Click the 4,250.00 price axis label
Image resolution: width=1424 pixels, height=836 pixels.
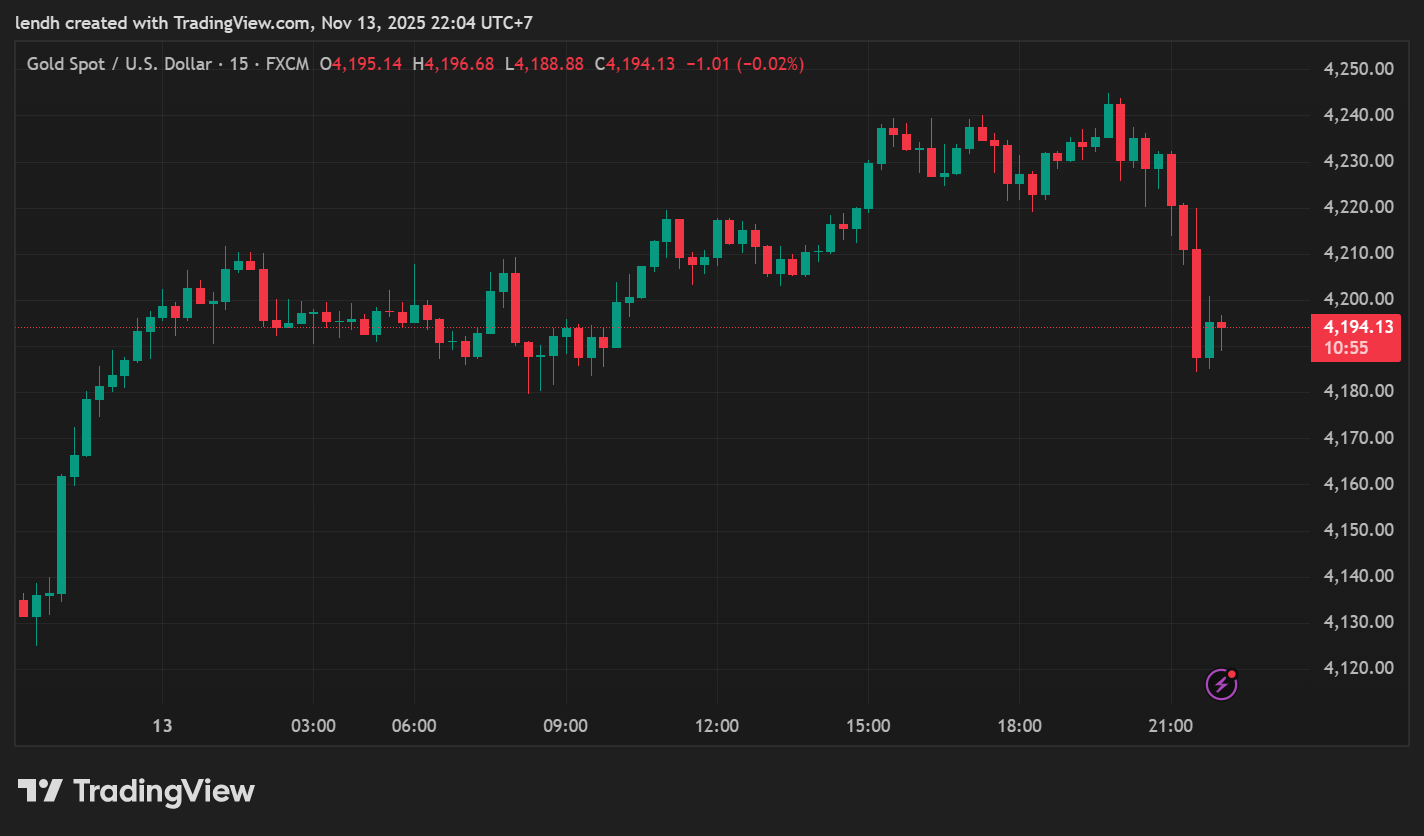(1358, 69)
